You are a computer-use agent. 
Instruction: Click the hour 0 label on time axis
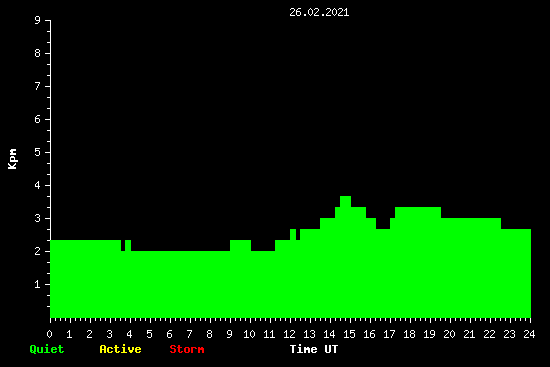tap(49, 334)
